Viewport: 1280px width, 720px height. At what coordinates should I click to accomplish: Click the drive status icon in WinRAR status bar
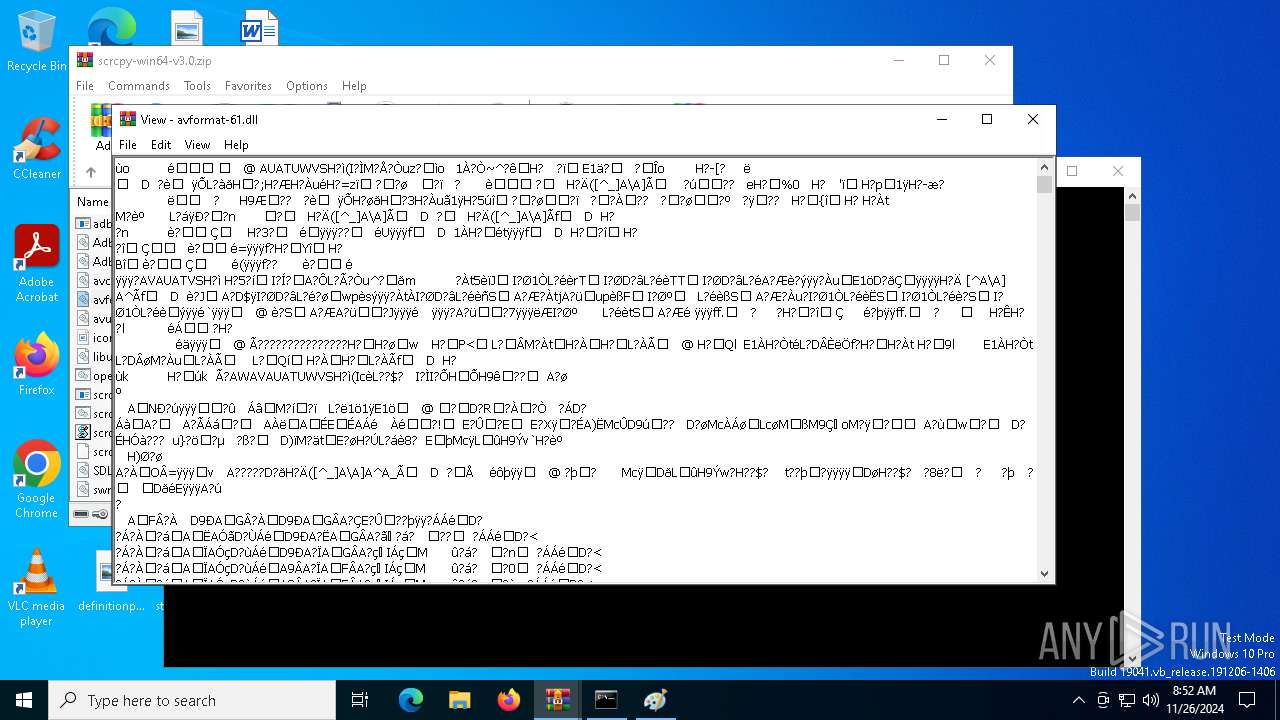(82, 514)
